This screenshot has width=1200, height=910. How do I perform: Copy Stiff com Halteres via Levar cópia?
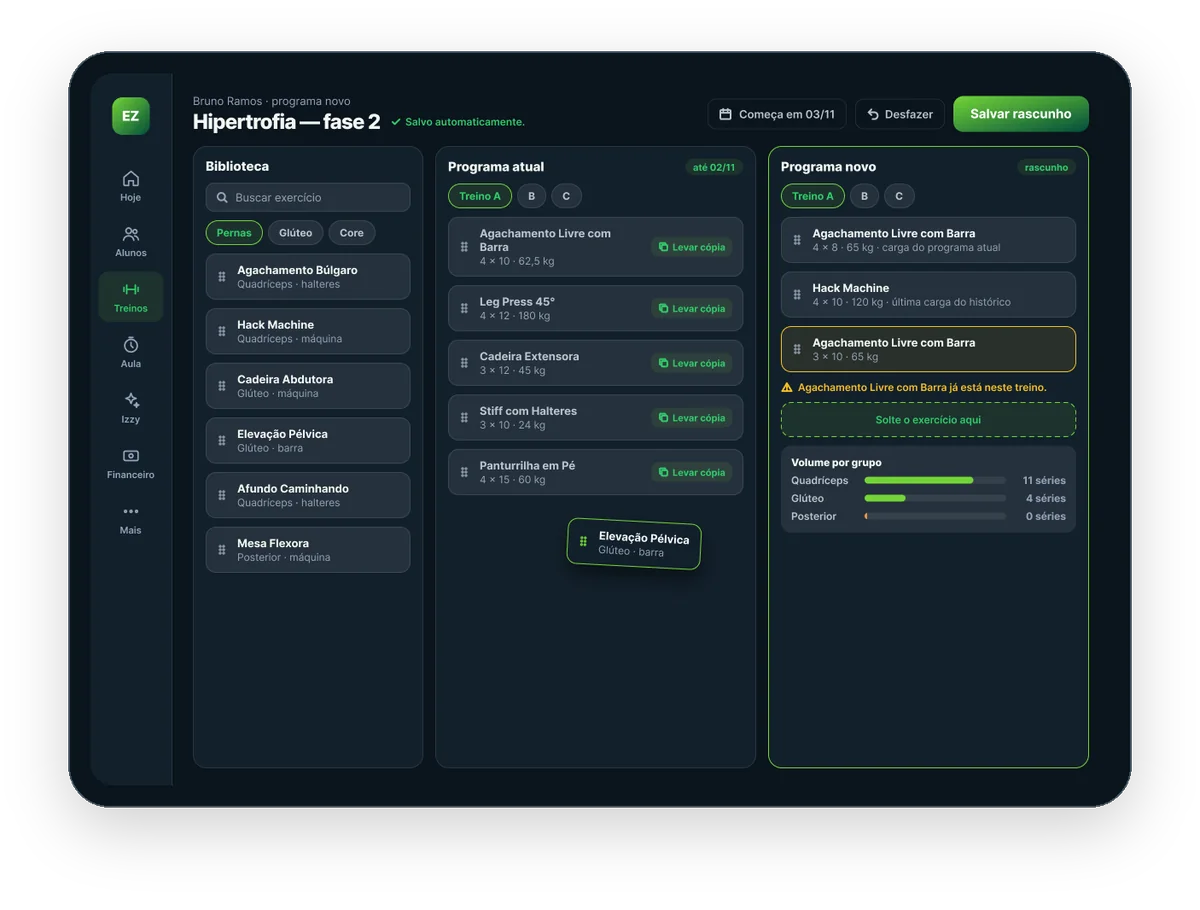tap(692, 418)
